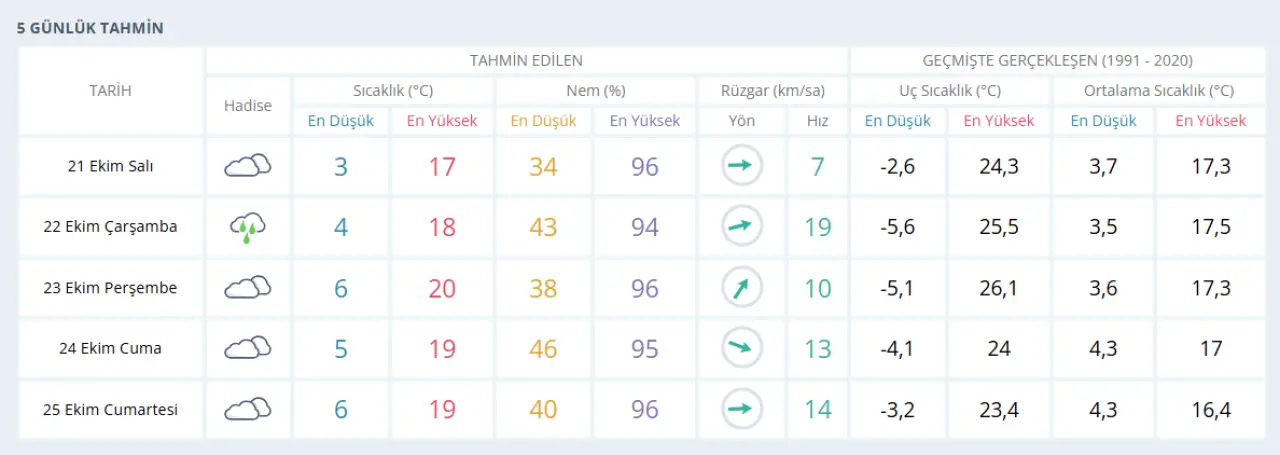Click the wind direction arrow for 23 Ekim
The image size is (1280, 455).
(x=741, y=288)
